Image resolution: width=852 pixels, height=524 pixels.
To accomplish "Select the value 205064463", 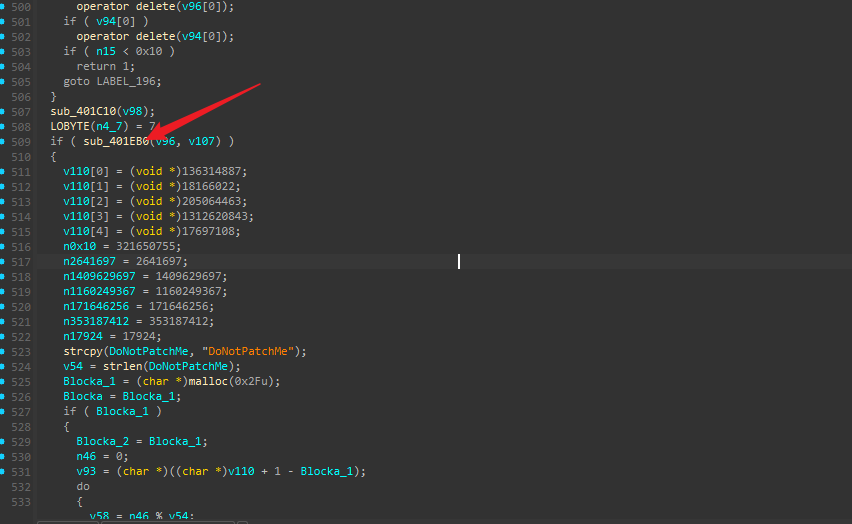I will point(212,201).
